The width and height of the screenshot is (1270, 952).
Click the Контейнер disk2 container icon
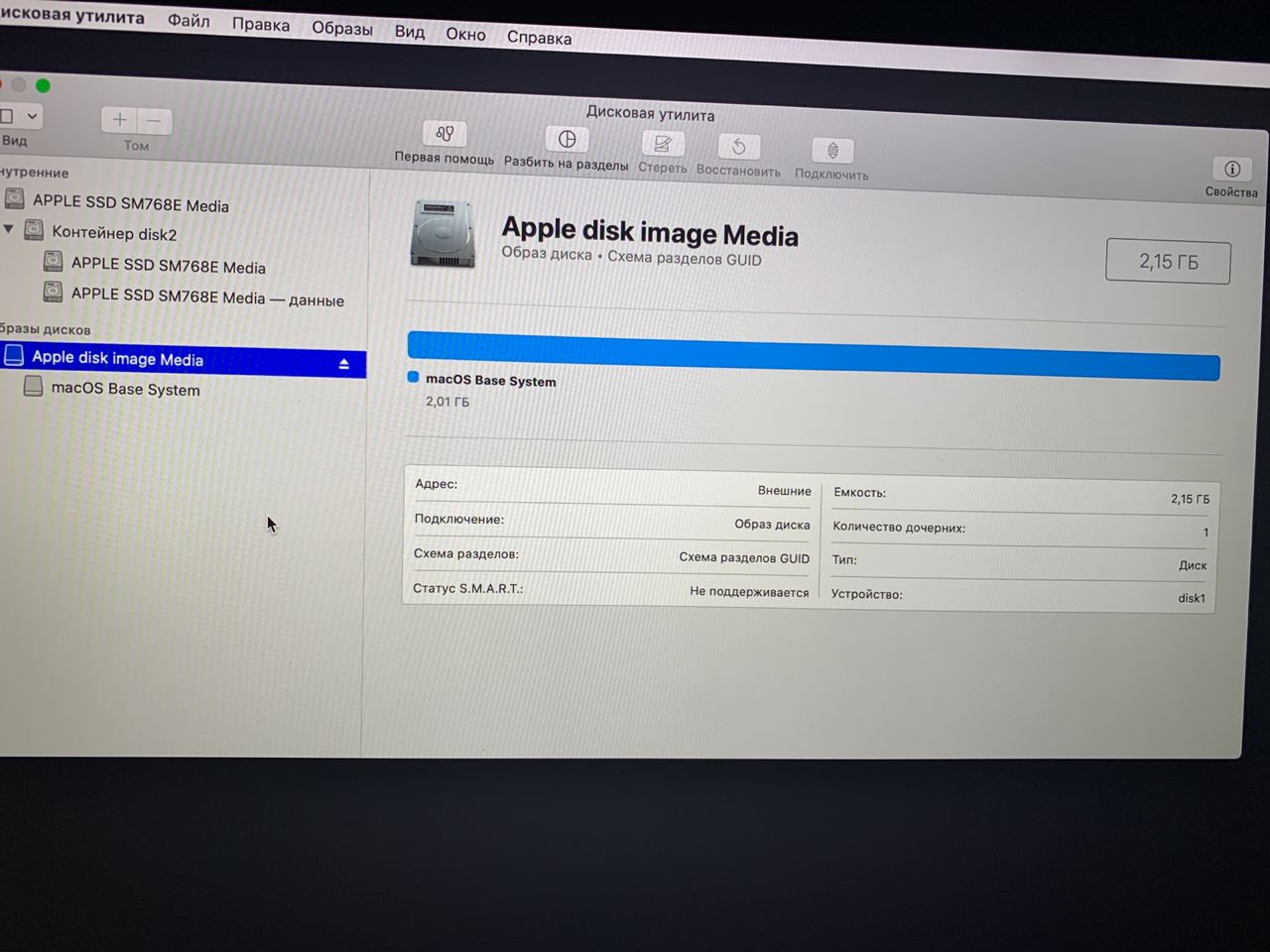(34, 230)
